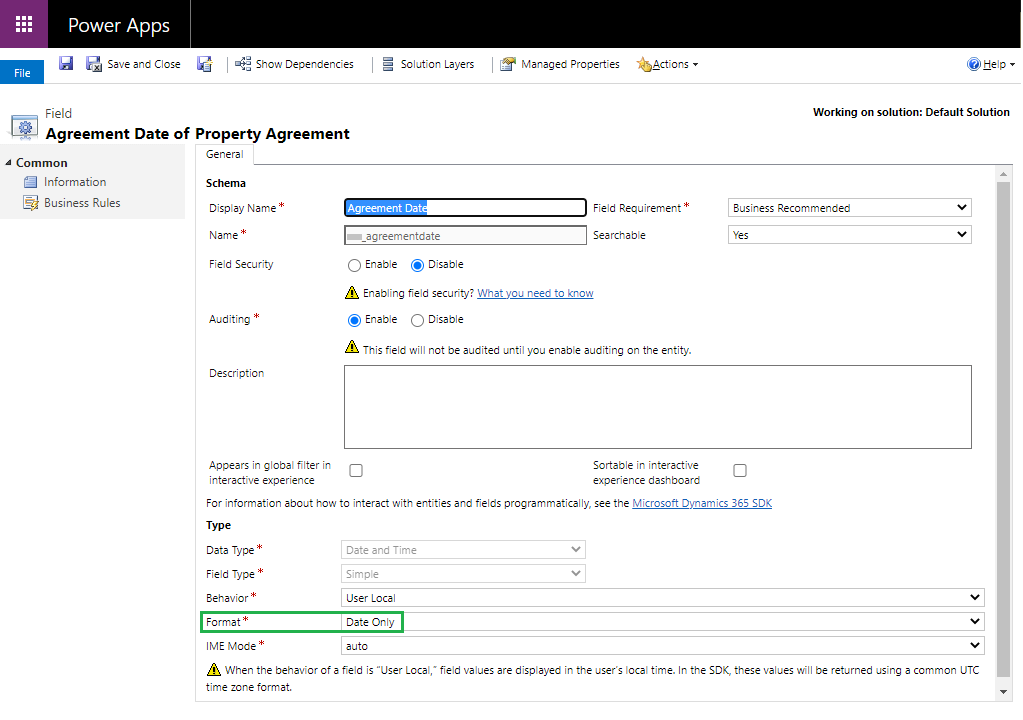Click the Save disk icon
The width and height of the screenshot is (1023, 720).
click(x=66, y=64)
